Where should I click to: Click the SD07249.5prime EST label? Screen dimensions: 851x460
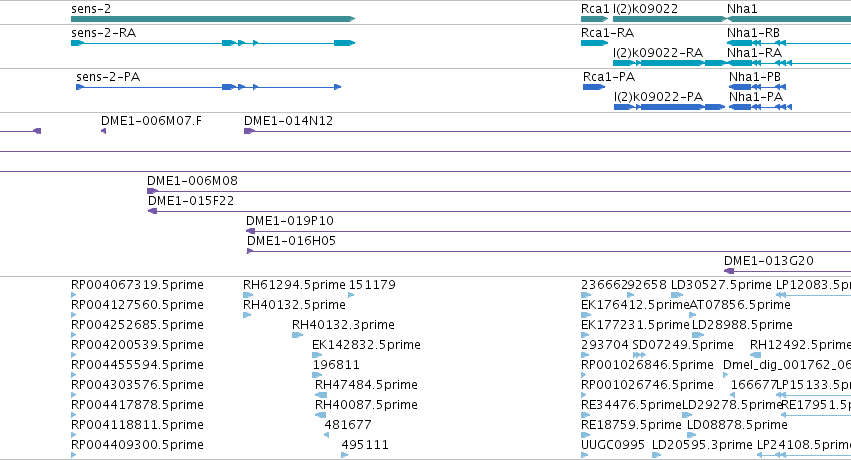click(x=683, y=344)
